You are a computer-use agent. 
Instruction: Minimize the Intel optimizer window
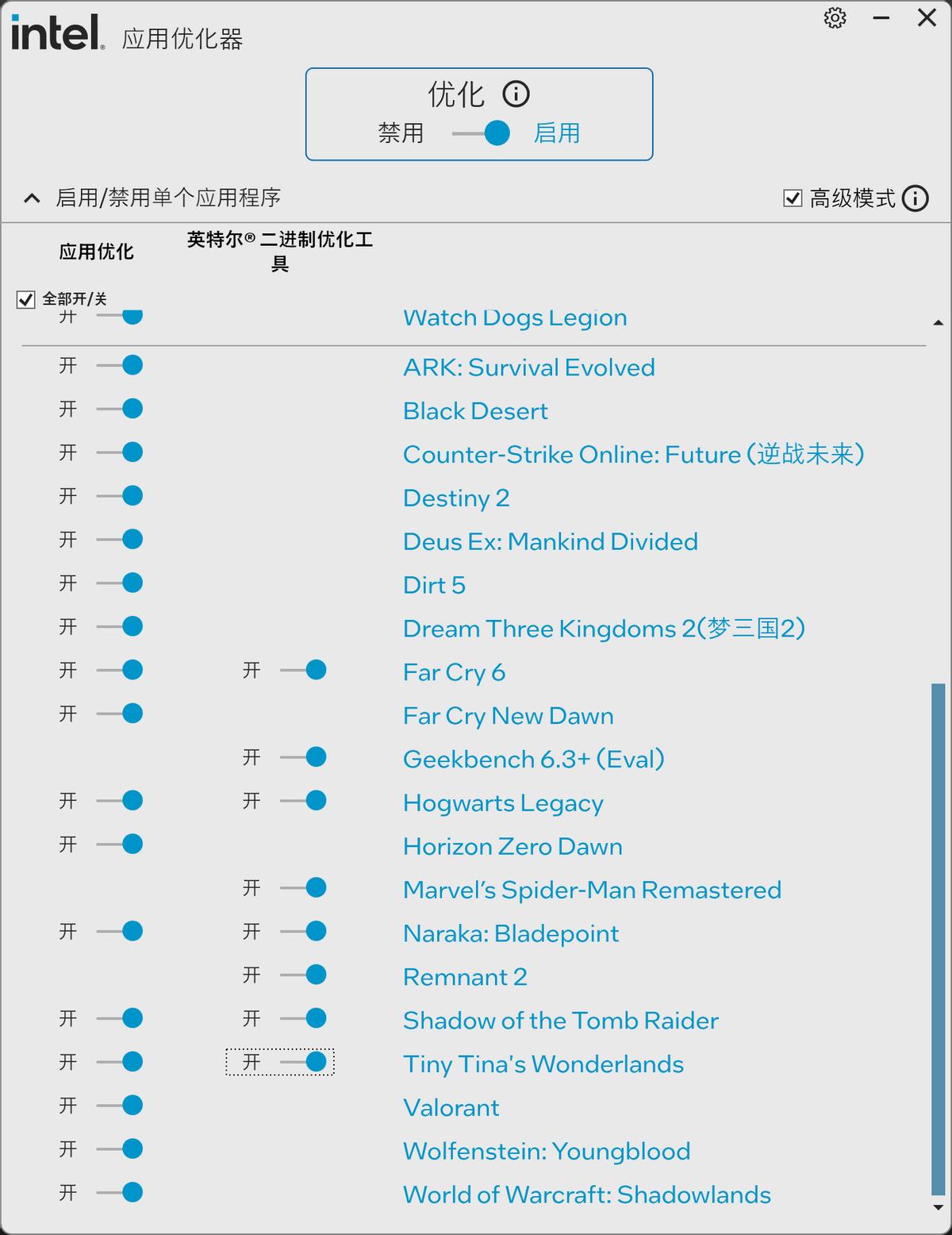(x=881, y=18)
